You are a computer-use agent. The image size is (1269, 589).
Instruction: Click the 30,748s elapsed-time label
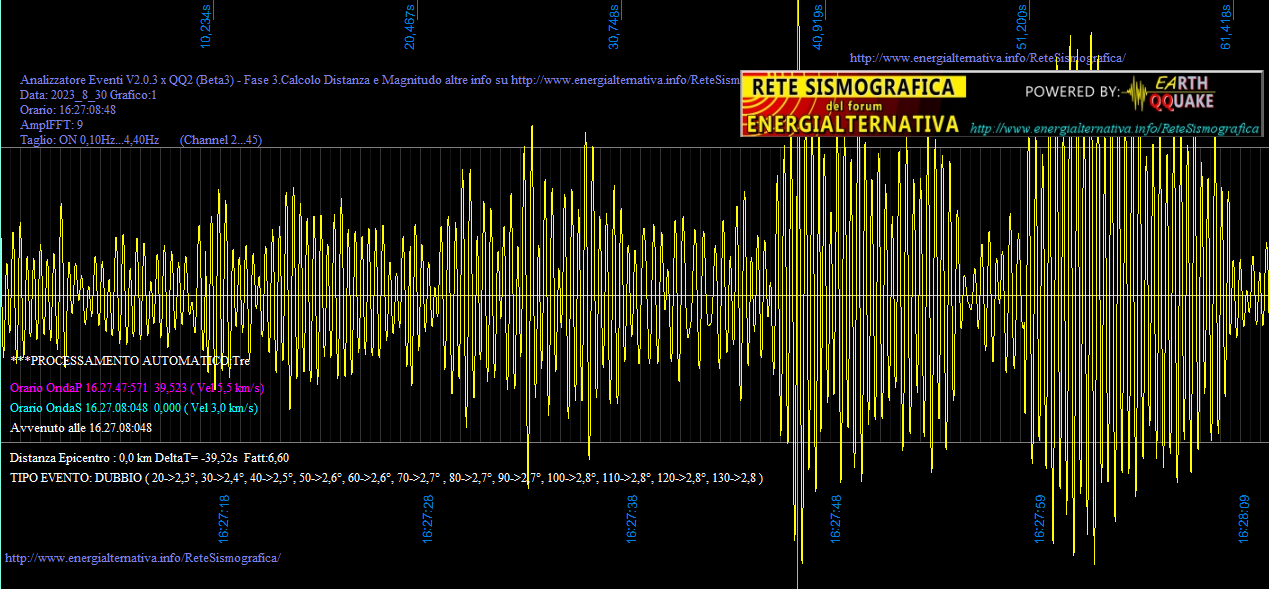click(x=614, y=27)
